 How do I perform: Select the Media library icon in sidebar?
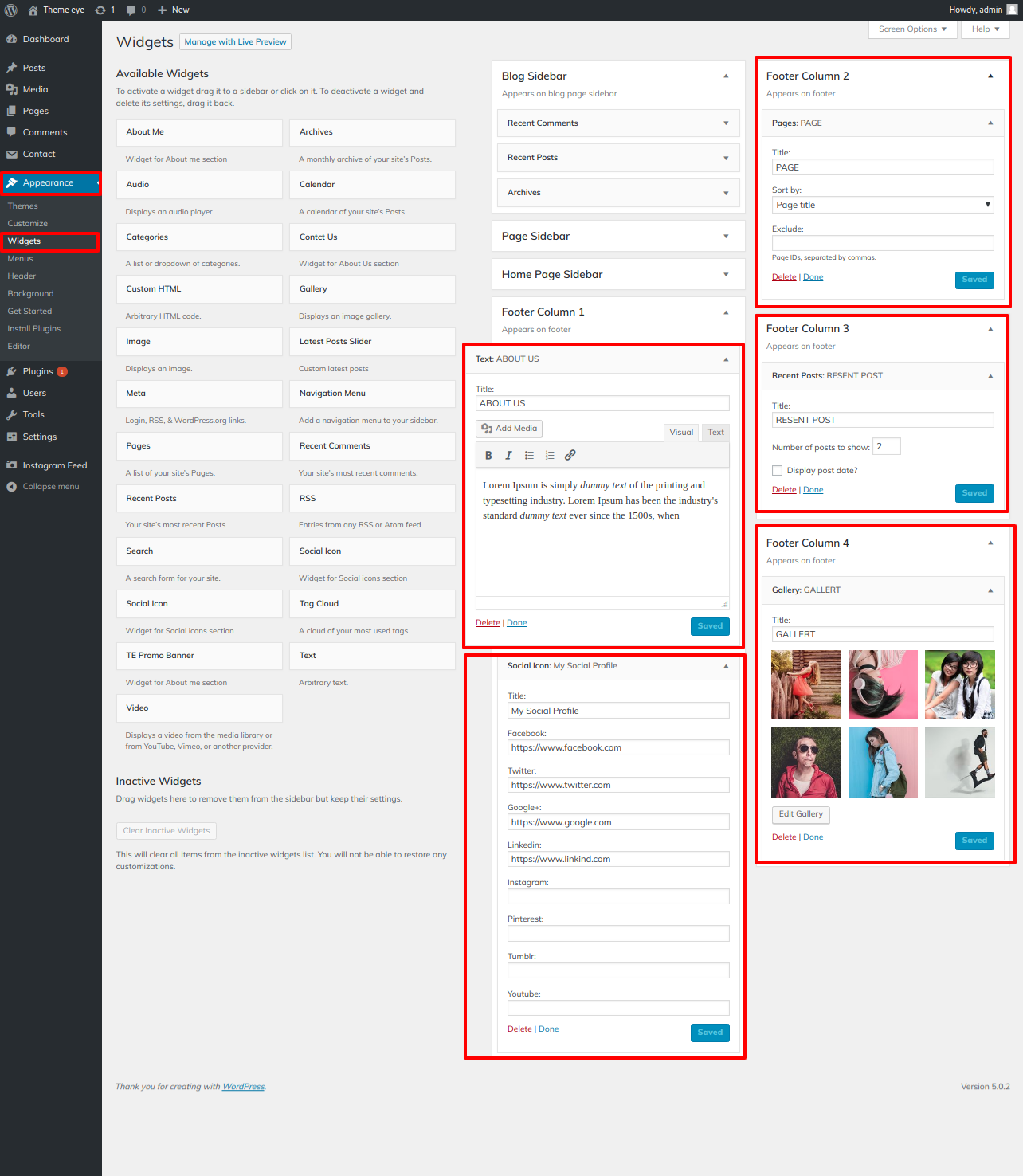12,89
